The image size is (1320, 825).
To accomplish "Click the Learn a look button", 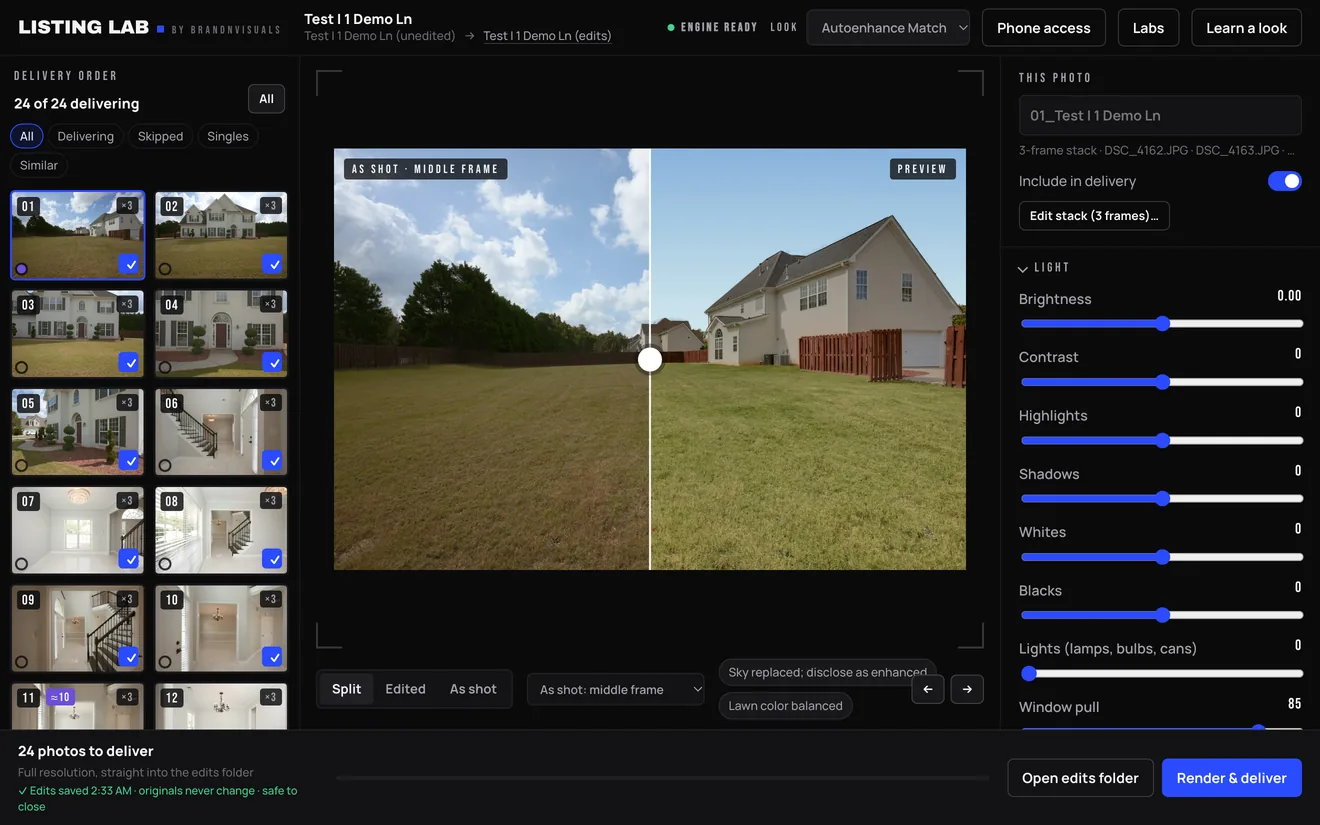I will [x=1246, y=28].
